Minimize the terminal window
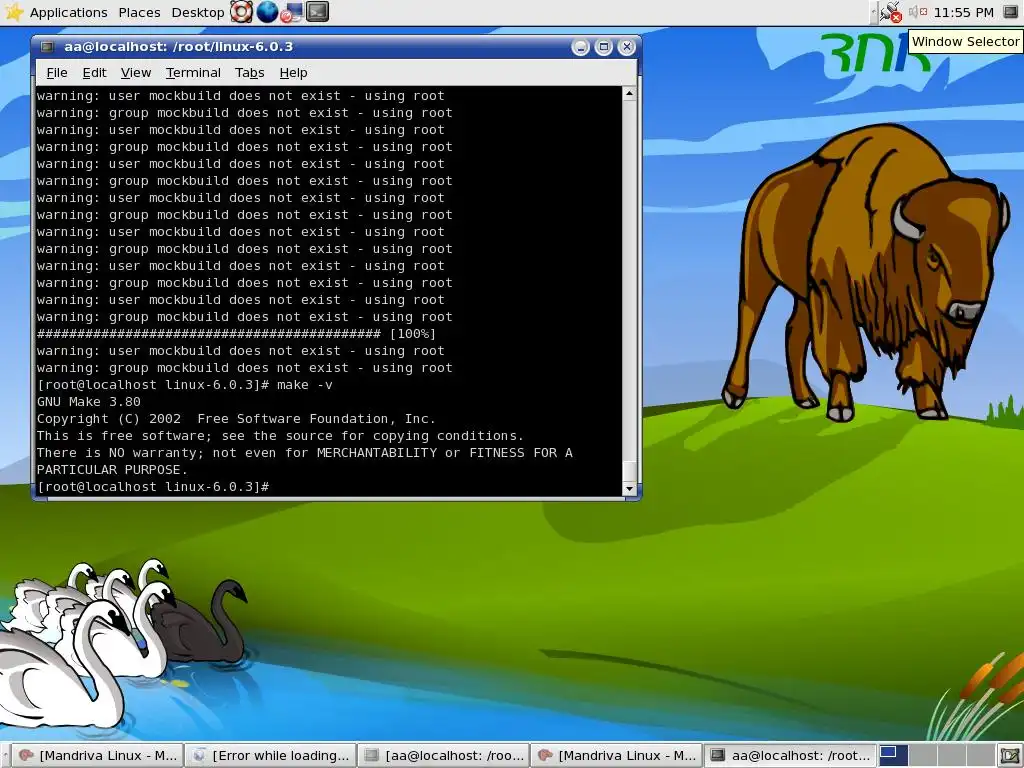This screenshot has height=768, width=1024. tap(581, 47)
